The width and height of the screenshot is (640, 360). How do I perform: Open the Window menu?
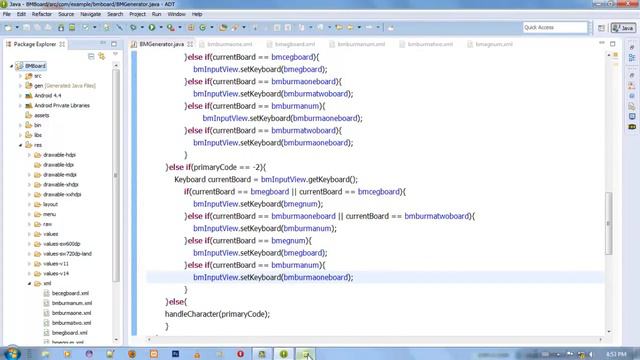point(176,14)
